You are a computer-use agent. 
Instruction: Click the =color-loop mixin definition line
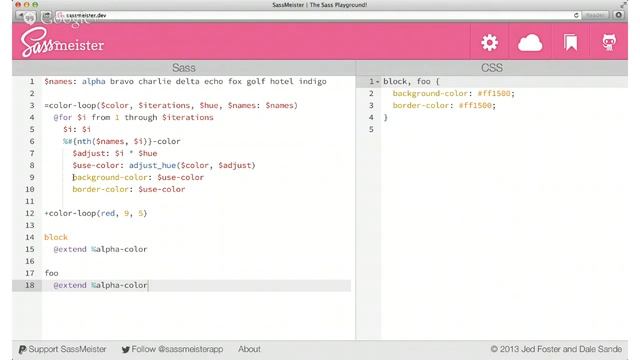point(171,105)
